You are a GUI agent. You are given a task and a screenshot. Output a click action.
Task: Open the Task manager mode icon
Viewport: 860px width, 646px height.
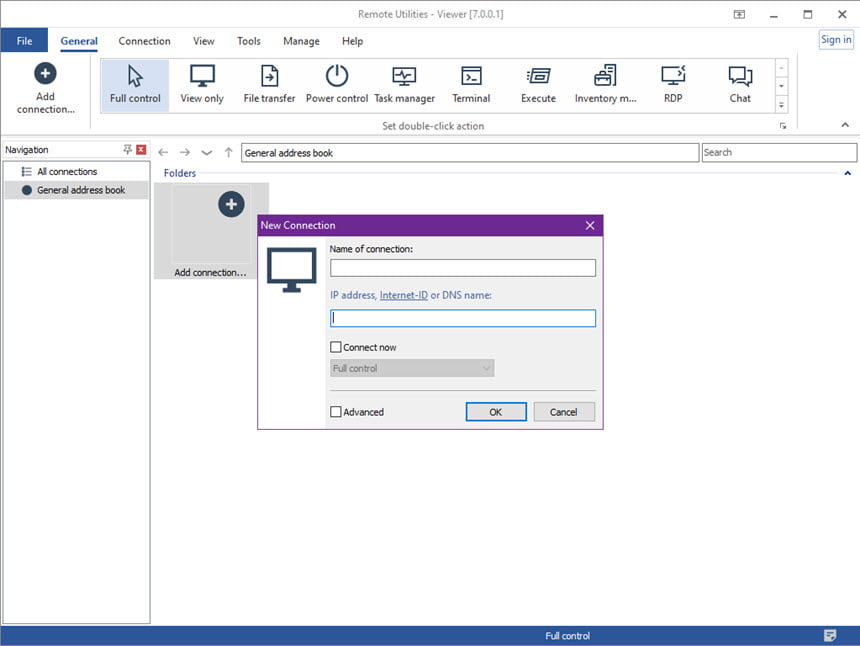(x=404, y=76)
